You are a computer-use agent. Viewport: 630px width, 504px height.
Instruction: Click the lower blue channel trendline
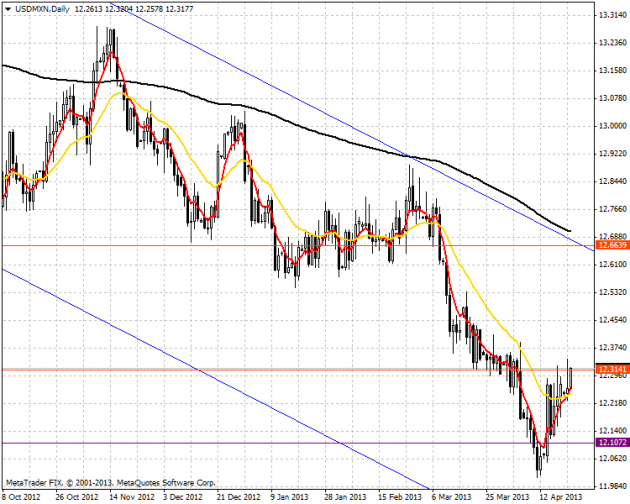tap(200, 368)
